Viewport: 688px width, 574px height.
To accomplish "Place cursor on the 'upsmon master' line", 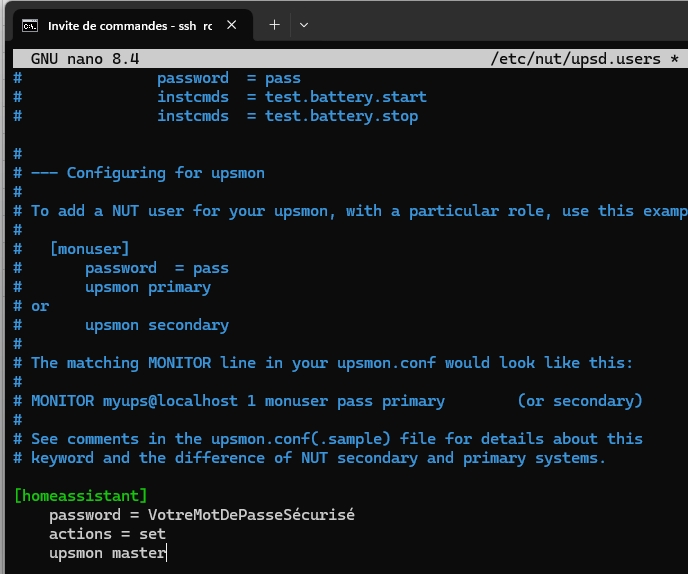I will [107, 553].
